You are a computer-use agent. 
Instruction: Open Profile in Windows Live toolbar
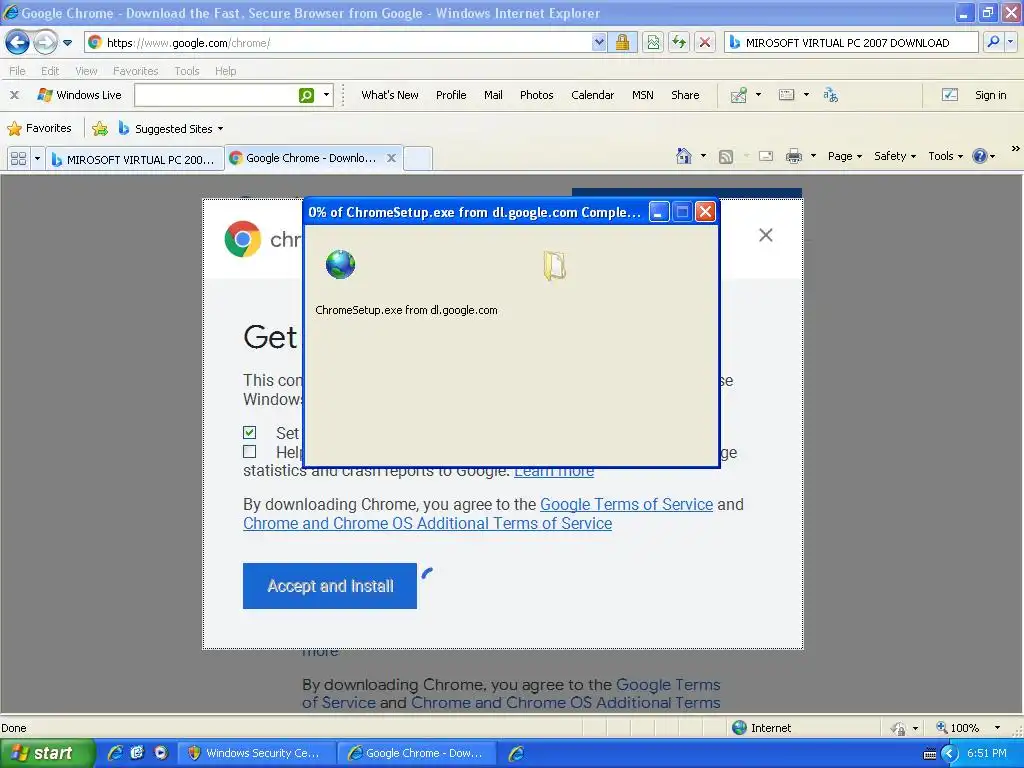(451, 95)
